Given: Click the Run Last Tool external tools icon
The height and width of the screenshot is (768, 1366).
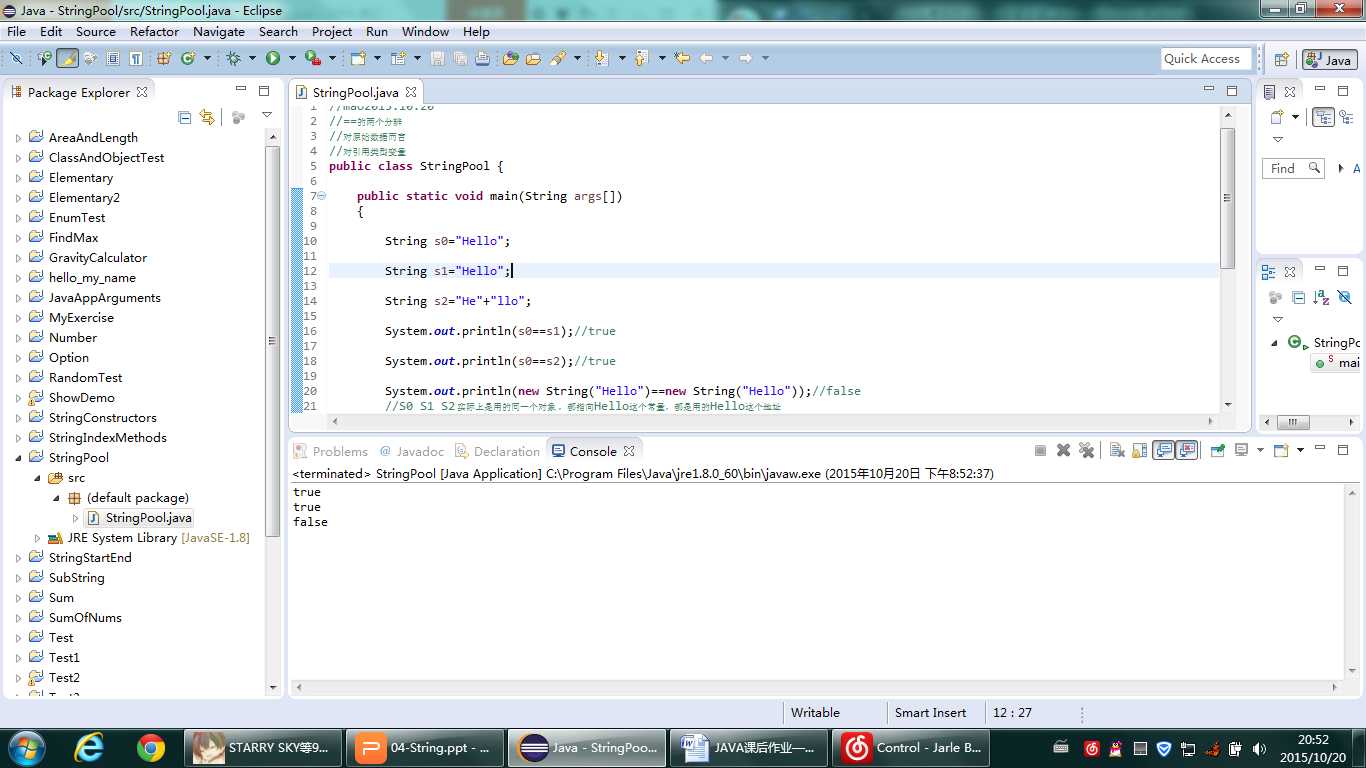Looking at the screenshot, I should click(x=313, y=58).
